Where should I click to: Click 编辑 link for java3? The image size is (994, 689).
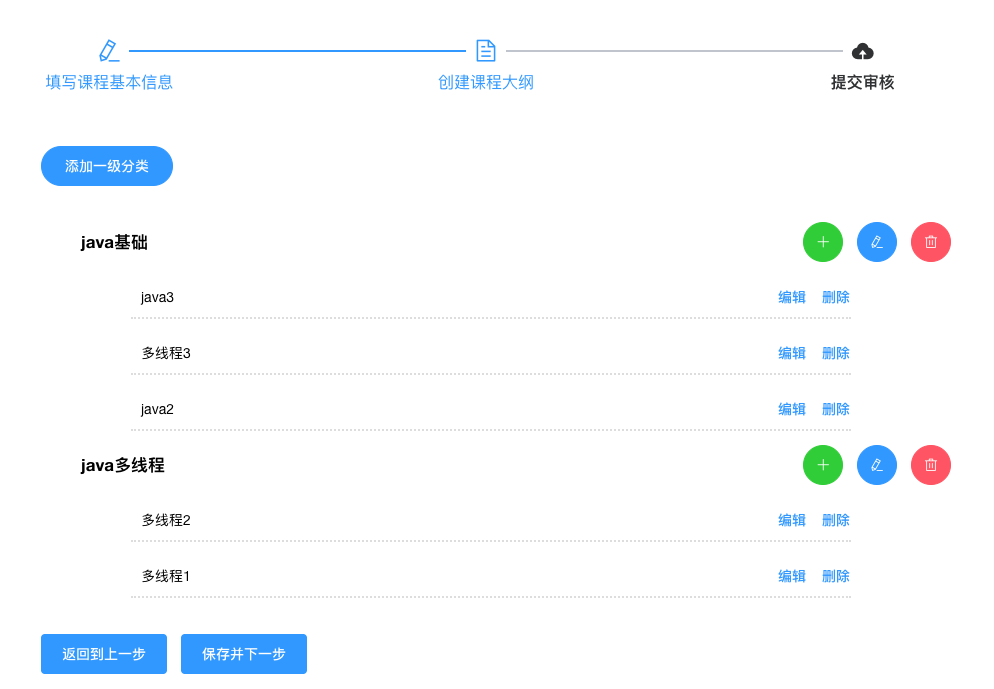point(792,297)
